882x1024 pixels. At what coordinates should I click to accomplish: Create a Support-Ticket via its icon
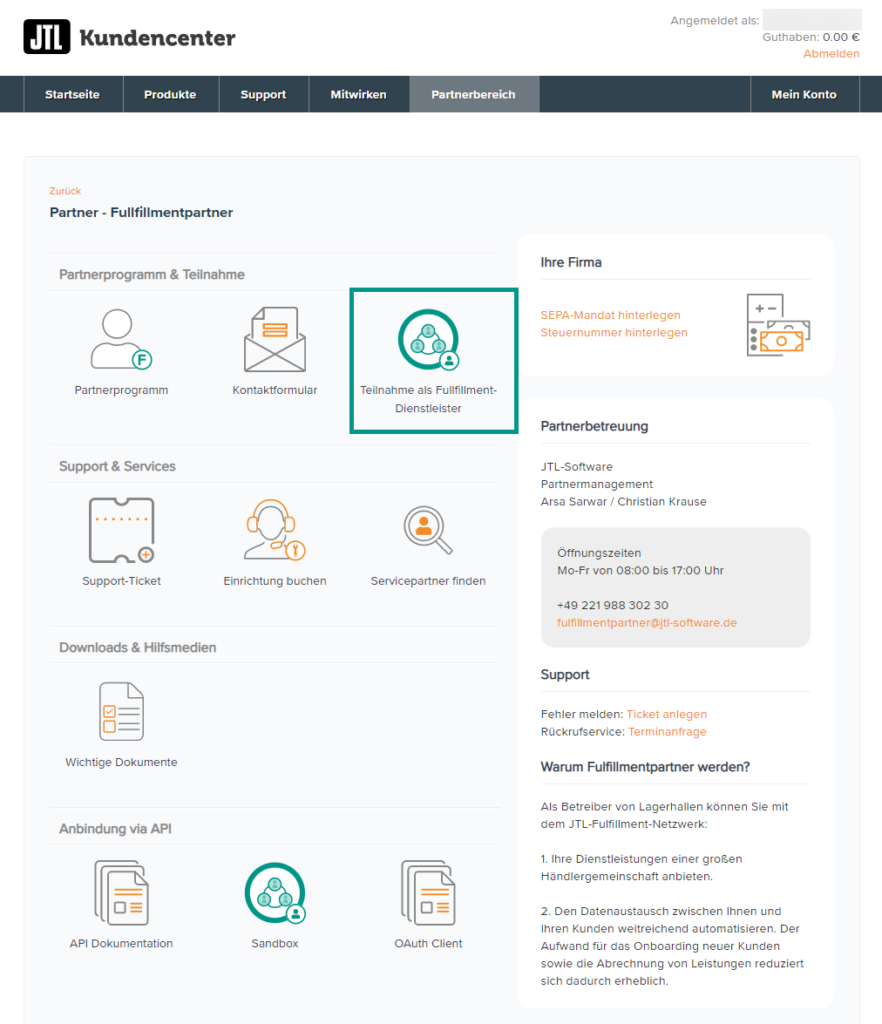pos(121,531)
